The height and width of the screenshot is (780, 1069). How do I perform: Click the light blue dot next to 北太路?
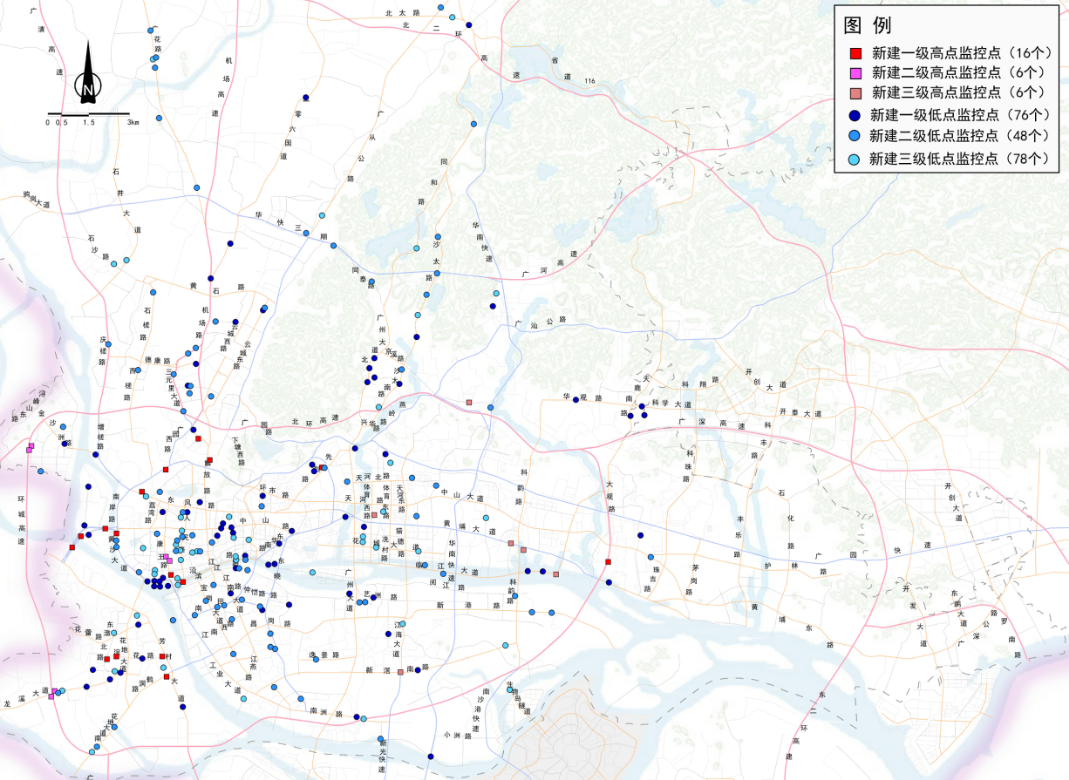(x=453, y=18)
